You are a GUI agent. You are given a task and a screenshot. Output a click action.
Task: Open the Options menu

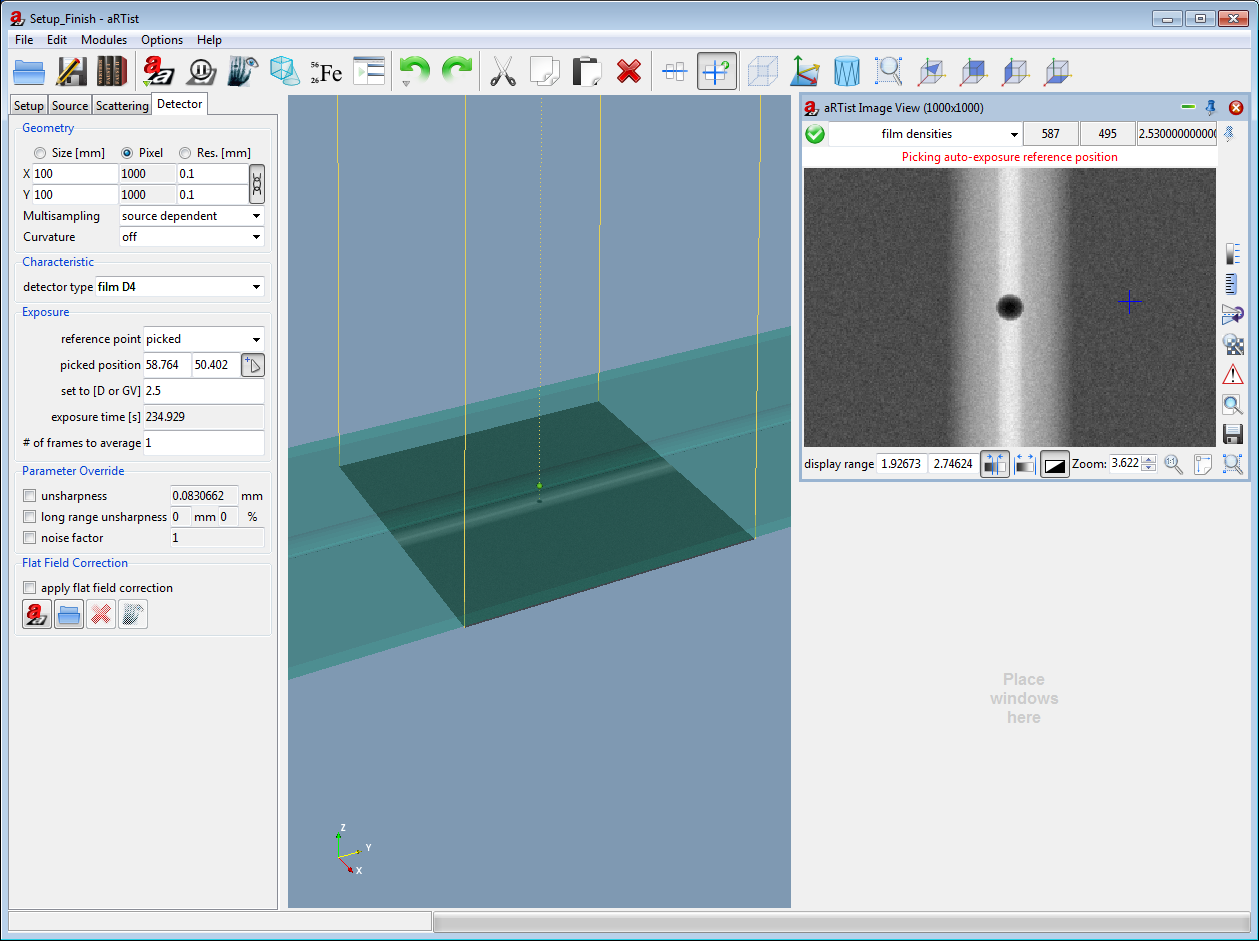point(162,40)
